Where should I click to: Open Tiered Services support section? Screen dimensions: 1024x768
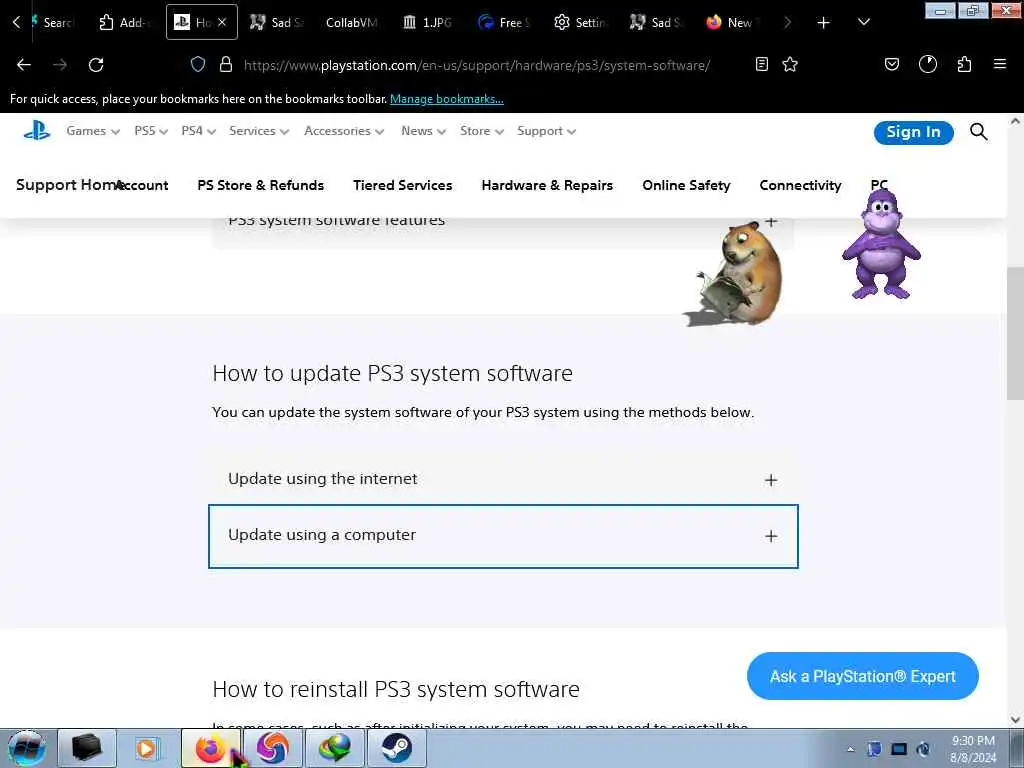(402, 185)
